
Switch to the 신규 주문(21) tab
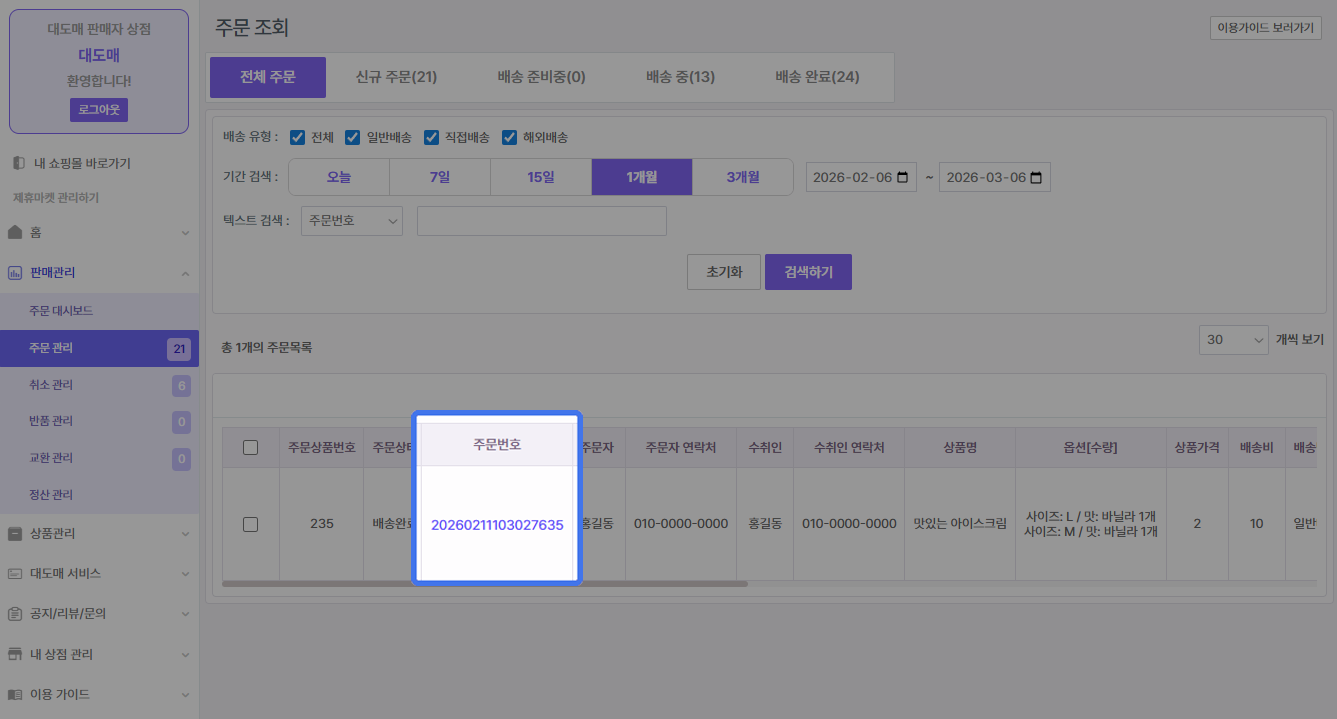click(x=396, y=77)
